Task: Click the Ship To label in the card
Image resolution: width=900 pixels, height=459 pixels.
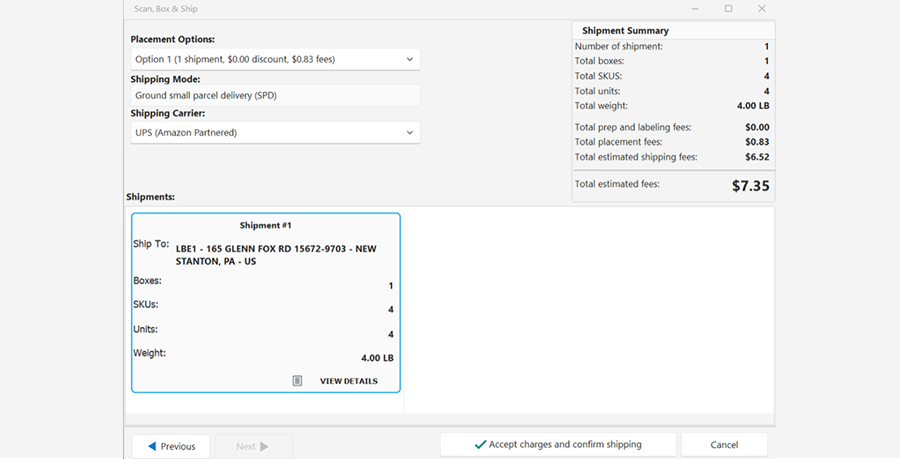Action: point(151,244)
